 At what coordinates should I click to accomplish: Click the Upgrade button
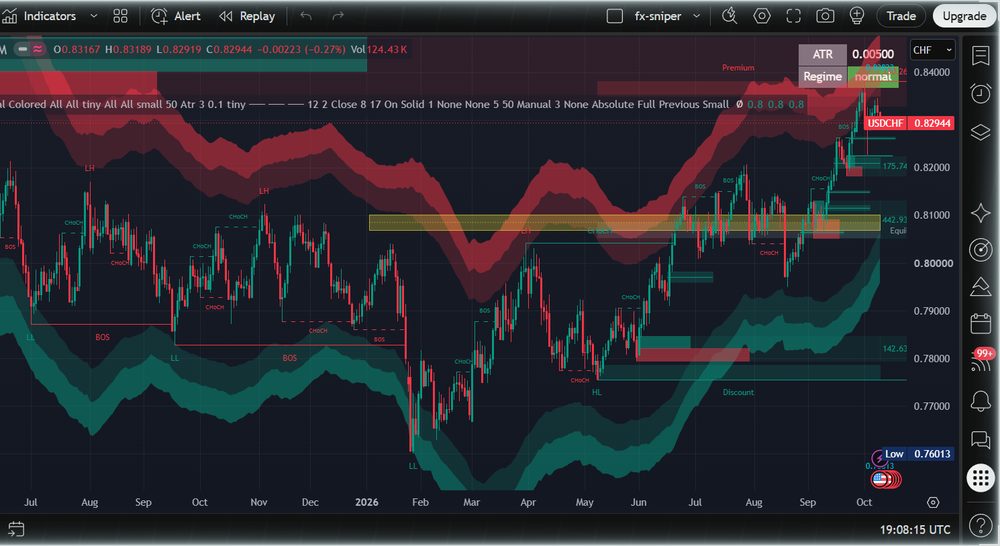(x=964, y=16)
